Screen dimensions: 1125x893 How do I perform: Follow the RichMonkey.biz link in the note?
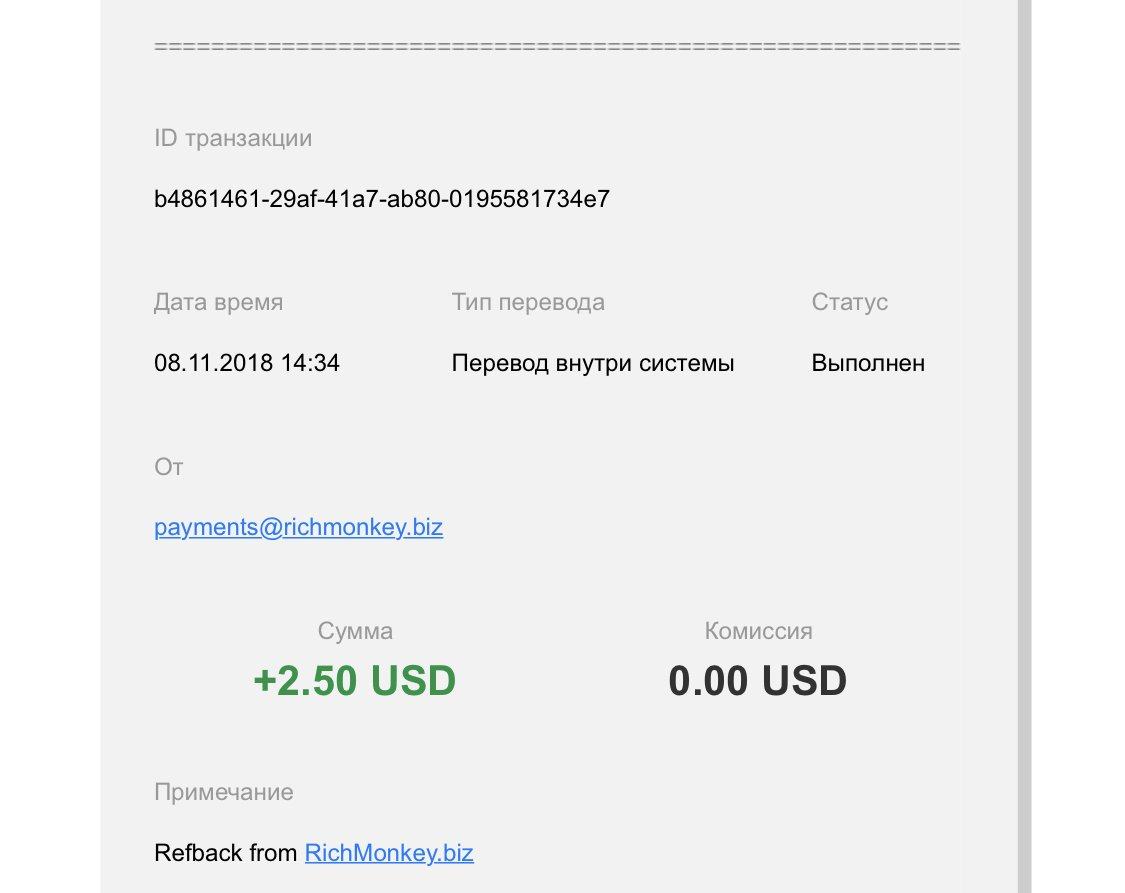389,853
